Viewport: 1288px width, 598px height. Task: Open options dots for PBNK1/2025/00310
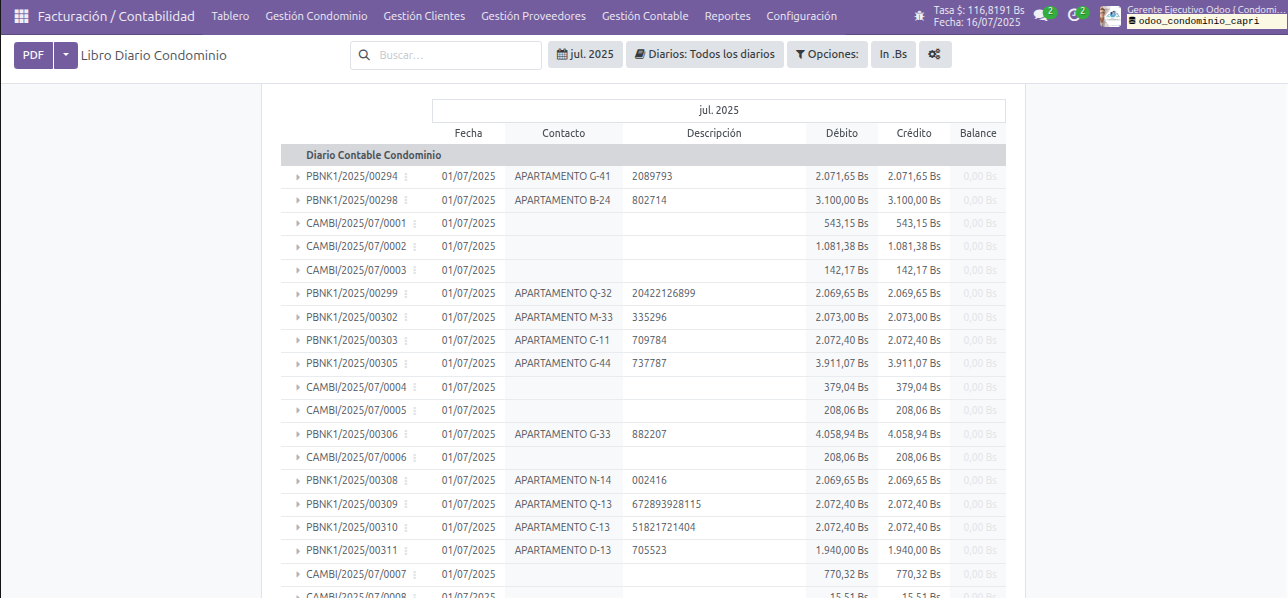(x=406, y=527)
